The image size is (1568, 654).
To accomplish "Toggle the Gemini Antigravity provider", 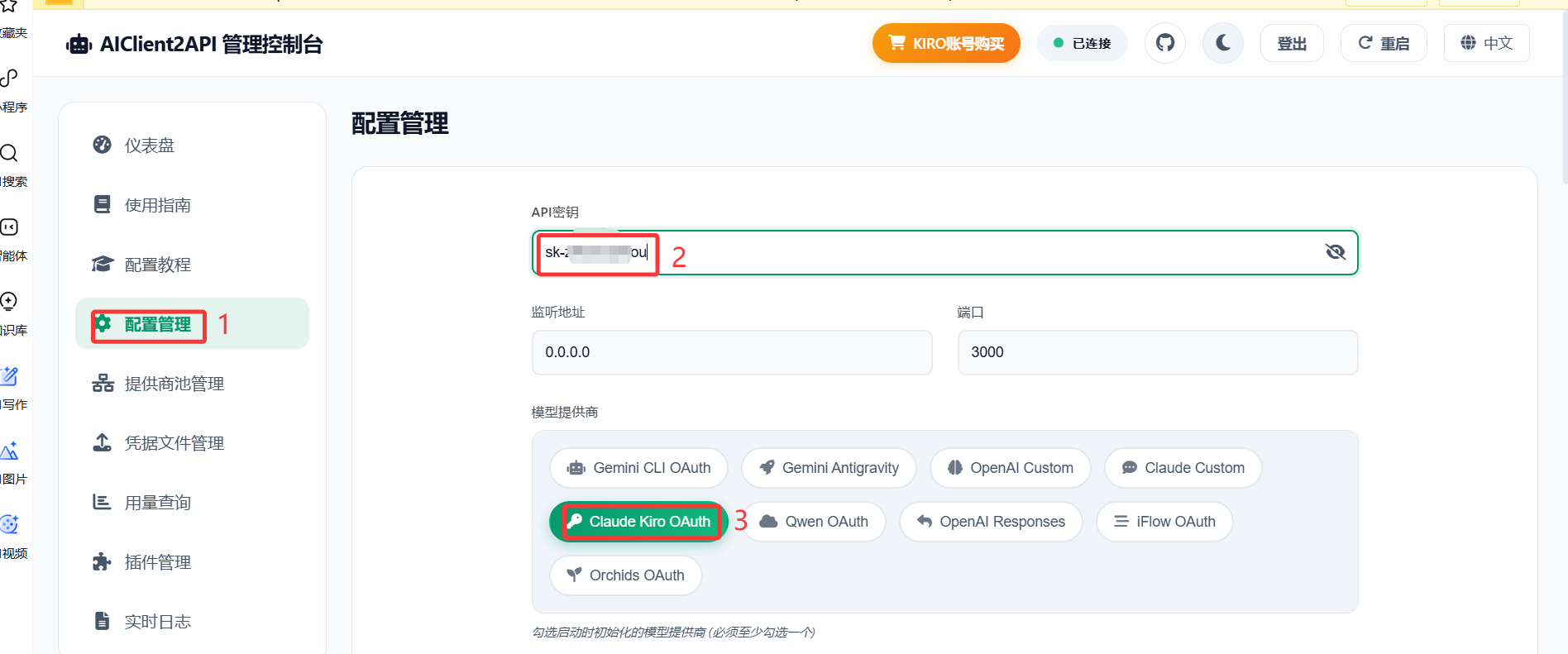I will click(829, 468).
